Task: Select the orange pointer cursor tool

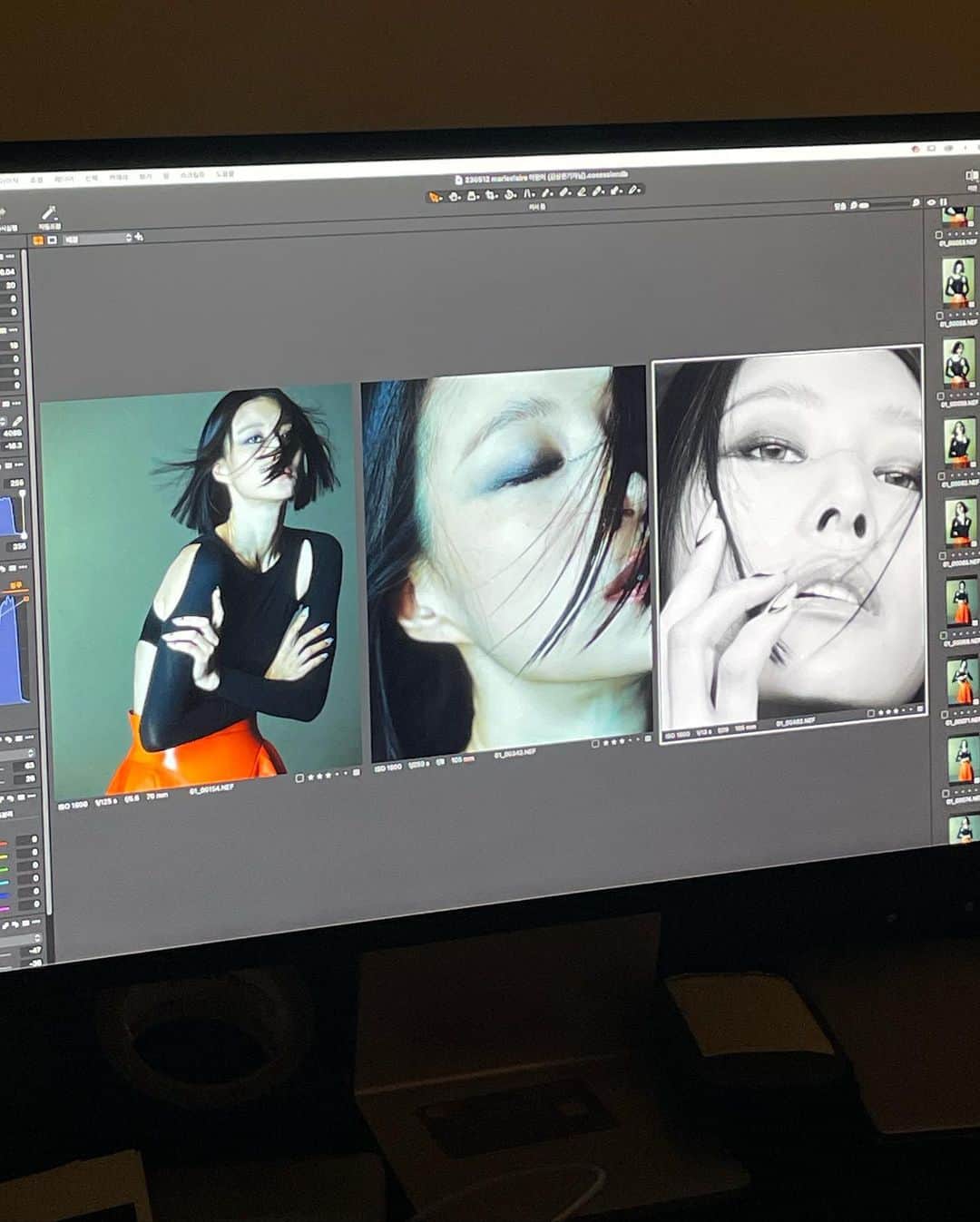Action: pyautogui.click(x=435, y=196)
